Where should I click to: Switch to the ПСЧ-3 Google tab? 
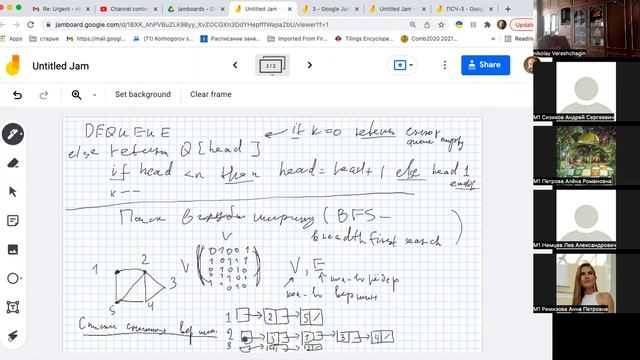[x=465, y=9]
